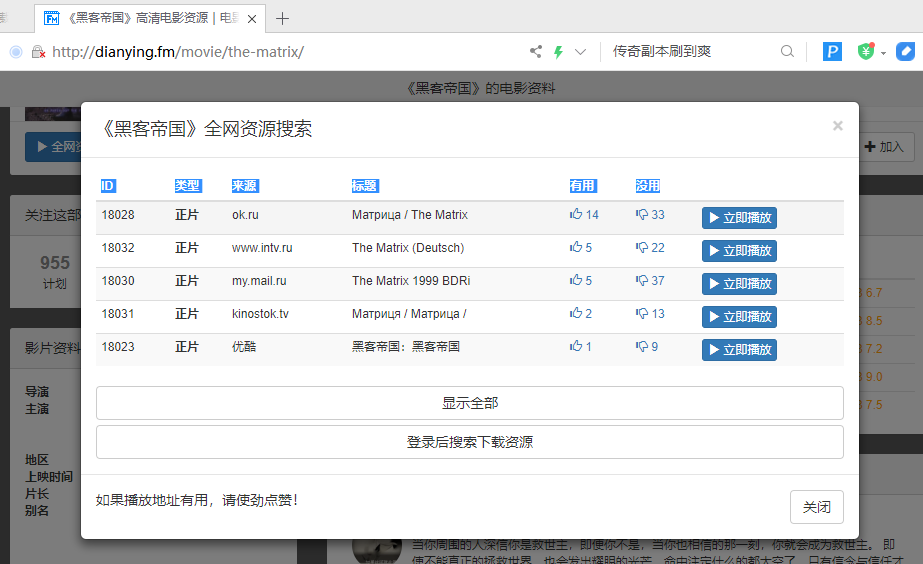Screen dimensions: 923x564
Task: Close the 黑客帝国 browser tab
Action: click(252, 19)
